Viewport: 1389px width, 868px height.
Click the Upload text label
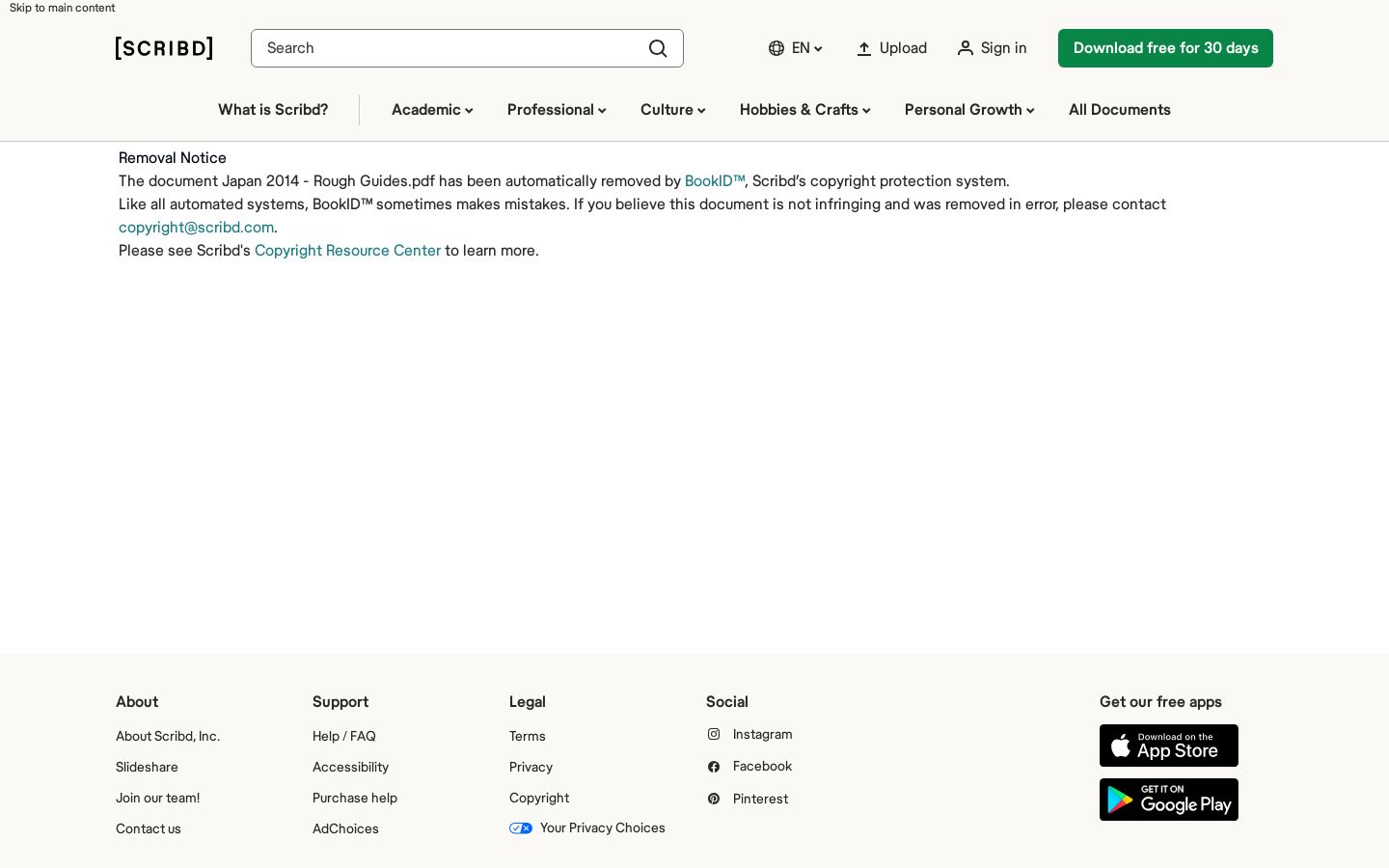click(903, 48)
